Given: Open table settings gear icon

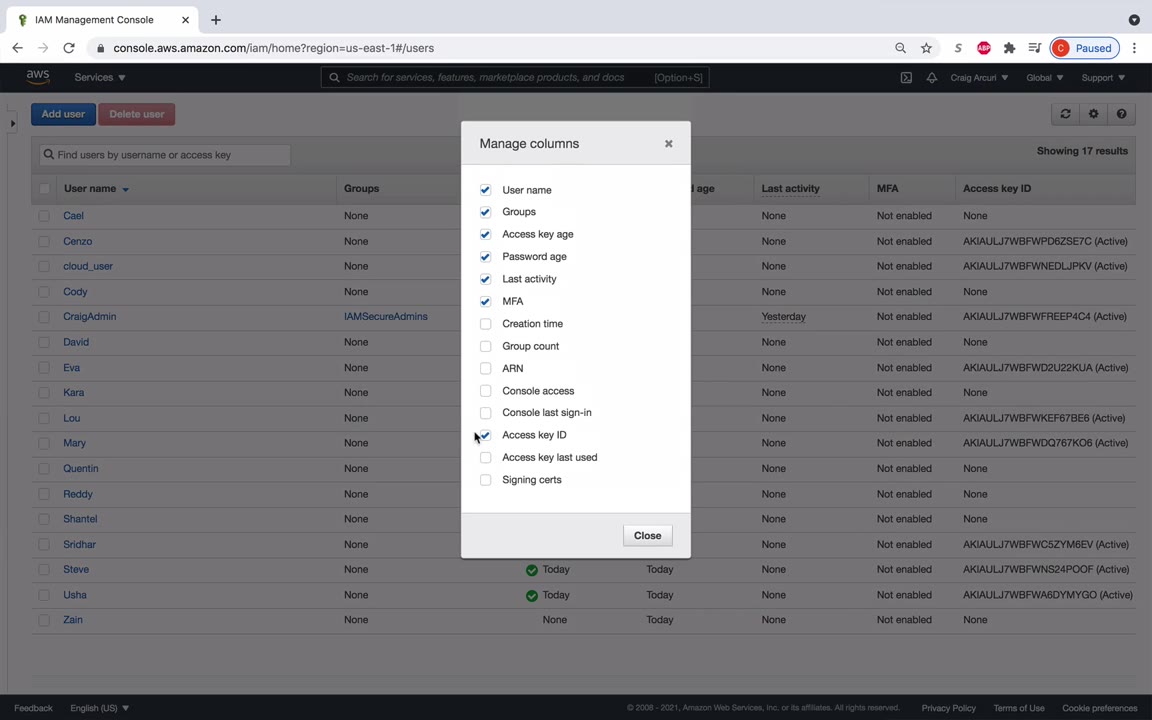Looking at the screenshot, I should 1093,114.
